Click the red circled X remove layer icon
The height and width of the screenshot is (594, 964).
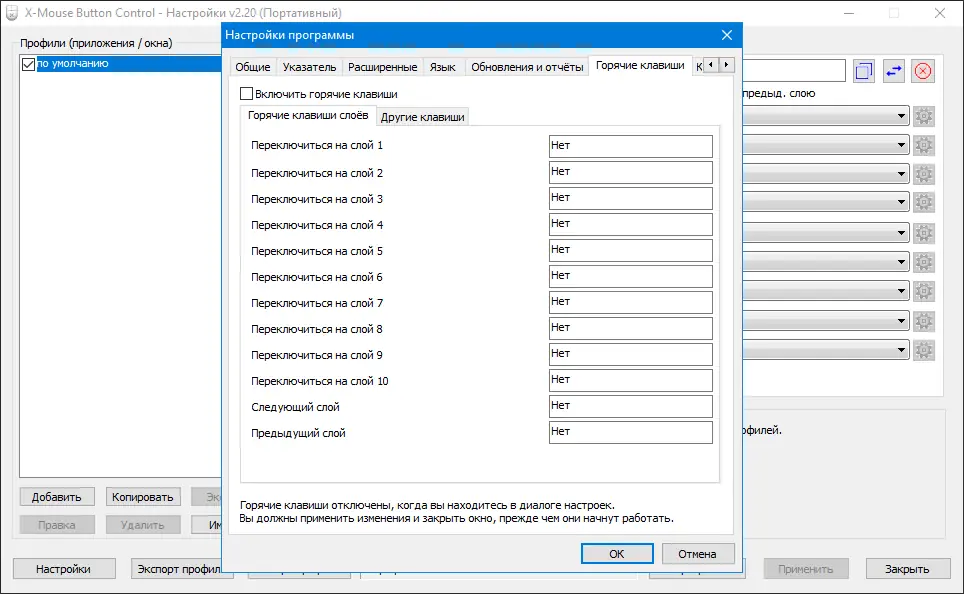pos(923,71)
